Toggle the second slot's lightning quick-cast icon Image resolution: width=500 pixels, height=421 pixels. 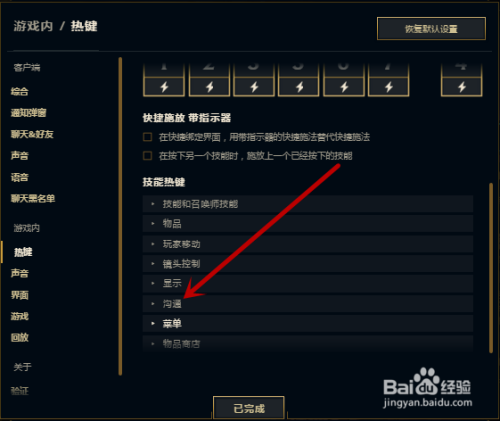(x=209, y=87)
